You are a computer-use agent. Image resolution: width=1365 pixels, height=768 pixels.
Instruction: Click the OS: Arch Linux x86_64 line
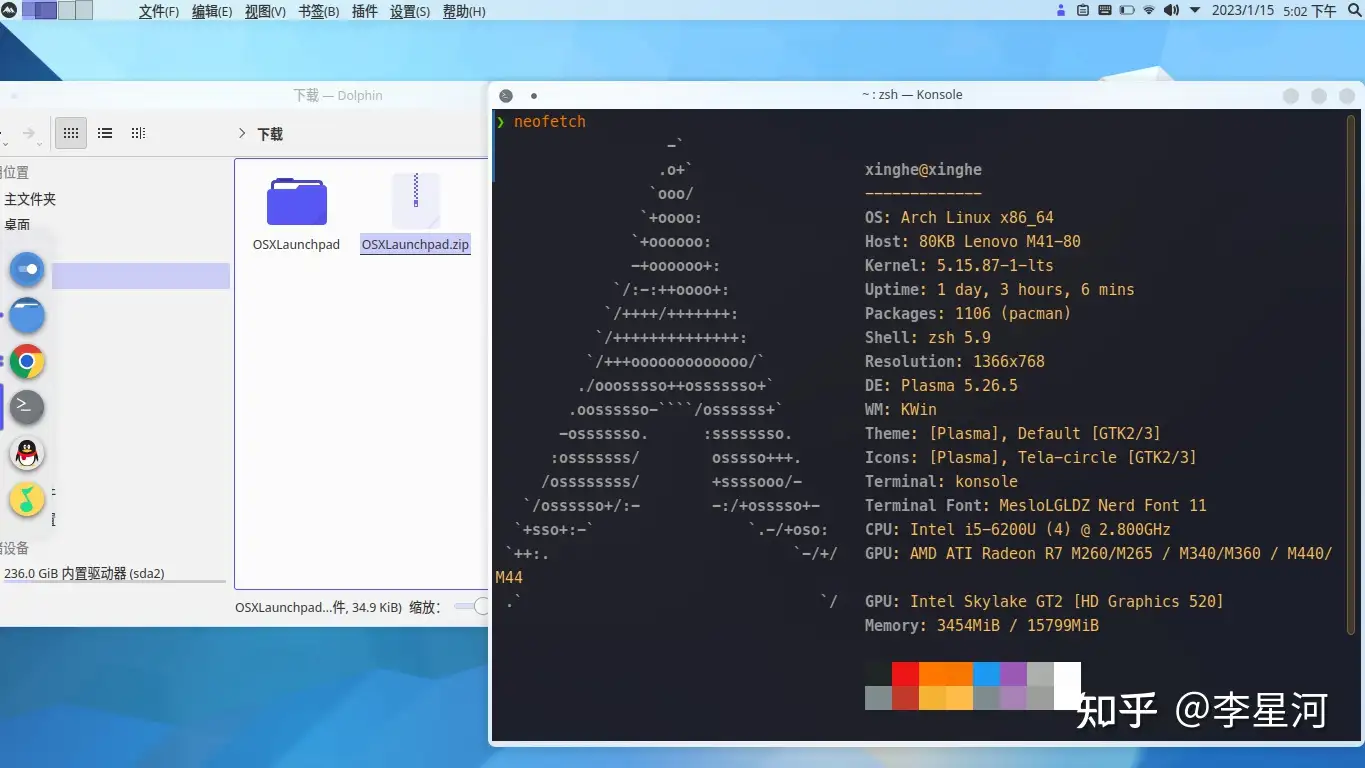pos(959,217)
